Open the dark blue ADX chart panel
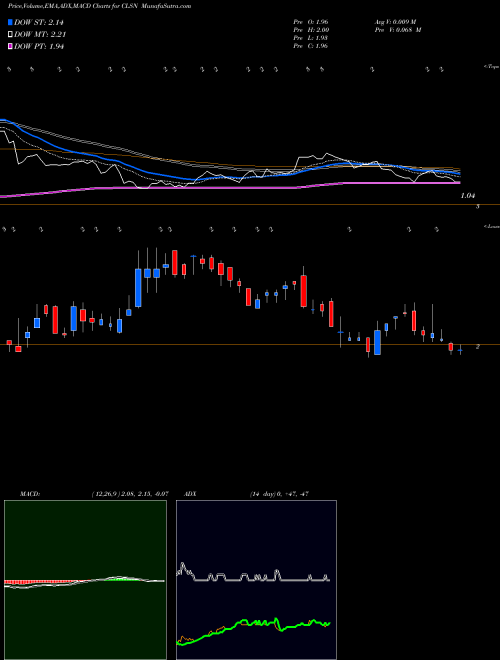Image resolution: width=500 pixels, height=660 pixels. [x=256, y=580]
